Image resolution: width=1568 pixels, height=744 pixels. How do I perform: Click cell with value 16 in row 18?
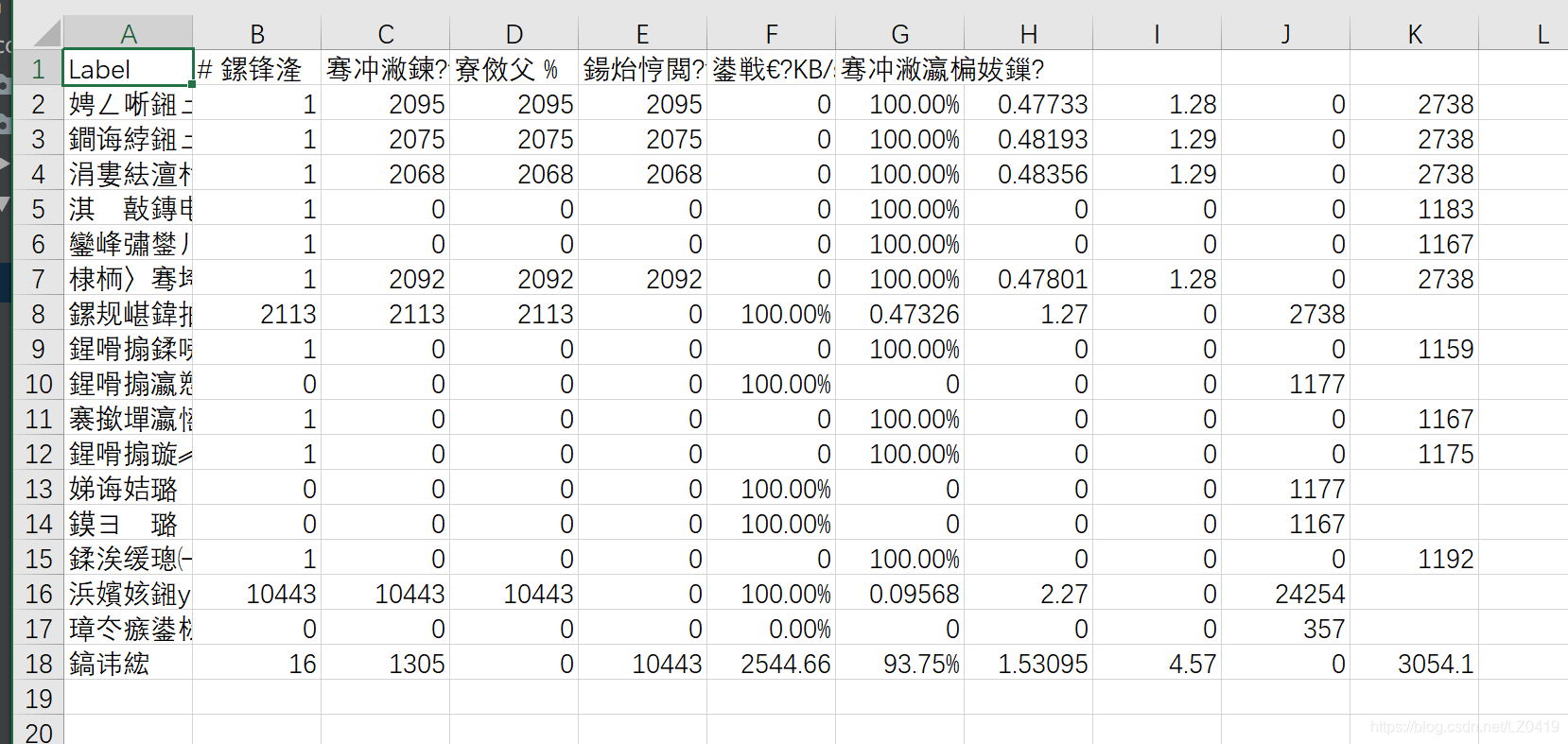257,664
